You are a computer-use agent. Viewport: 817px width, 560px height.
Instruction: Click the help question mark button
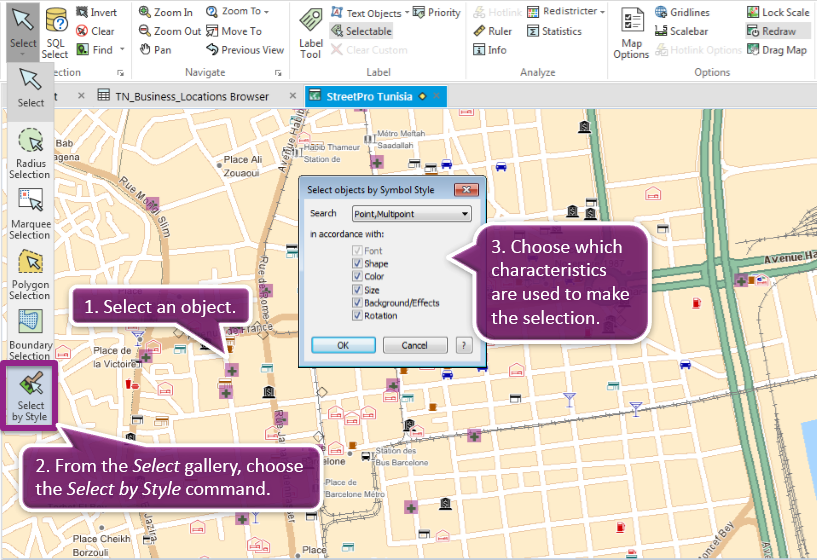tap(464, 345)
